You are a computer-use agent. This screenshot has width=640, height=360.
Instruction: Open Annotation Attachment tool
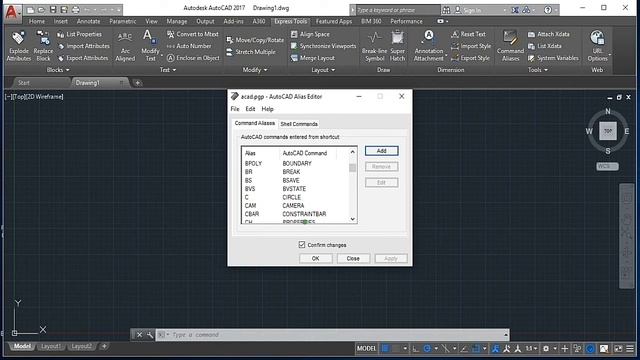point(429,46)
